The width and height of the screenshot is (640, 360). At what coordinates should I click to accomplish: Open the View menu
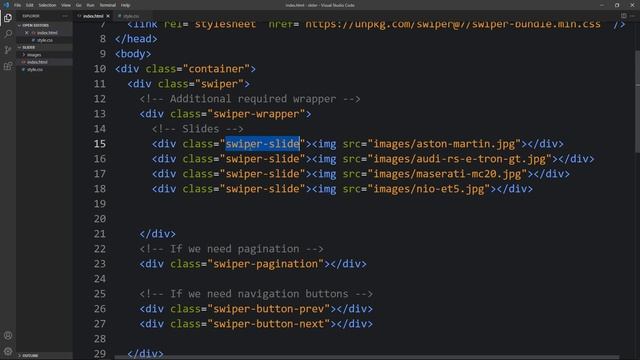(x=66, y=5)
